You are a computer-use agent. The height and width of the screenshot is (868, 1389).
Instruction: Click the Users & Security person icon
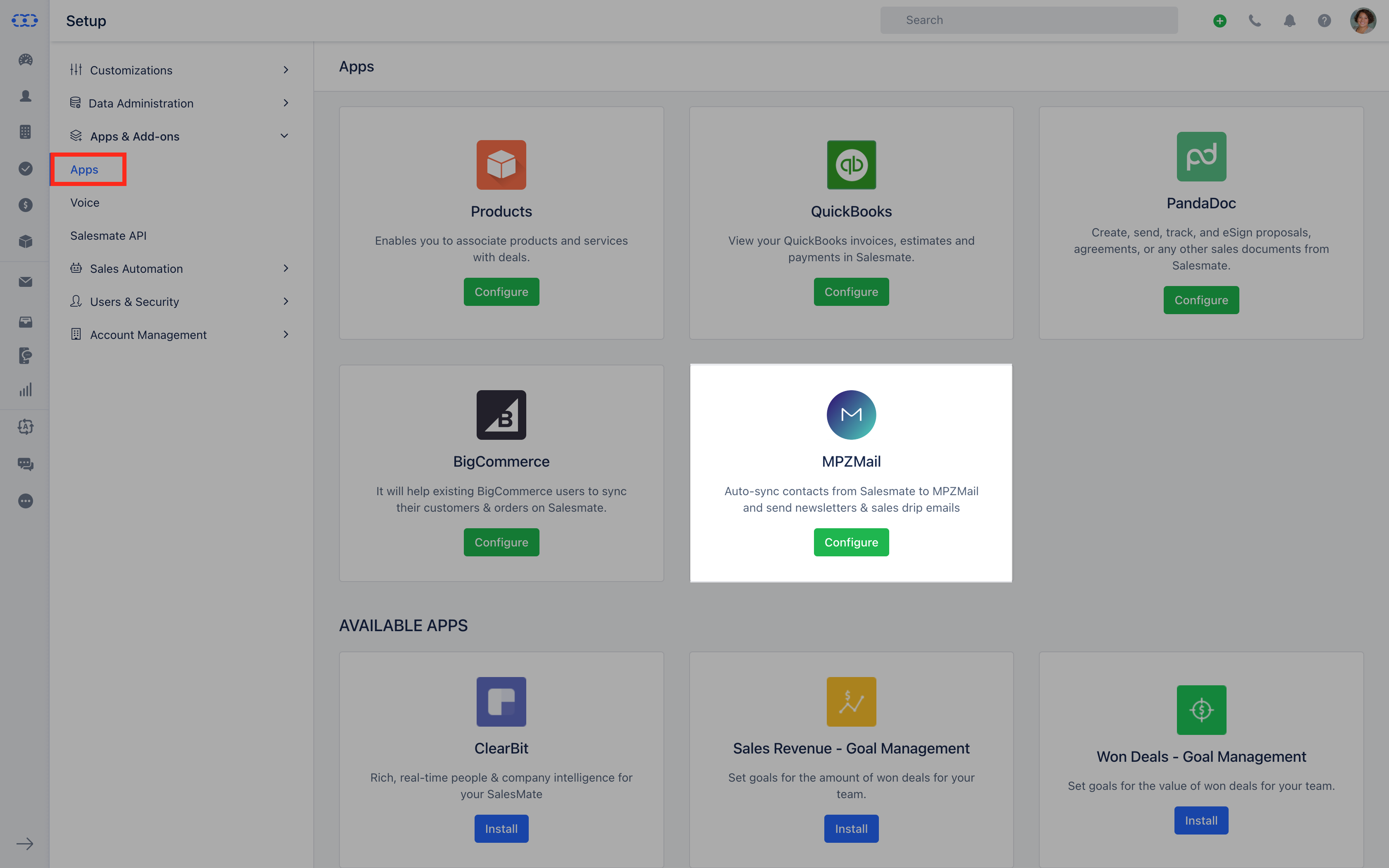click(76, 301)
